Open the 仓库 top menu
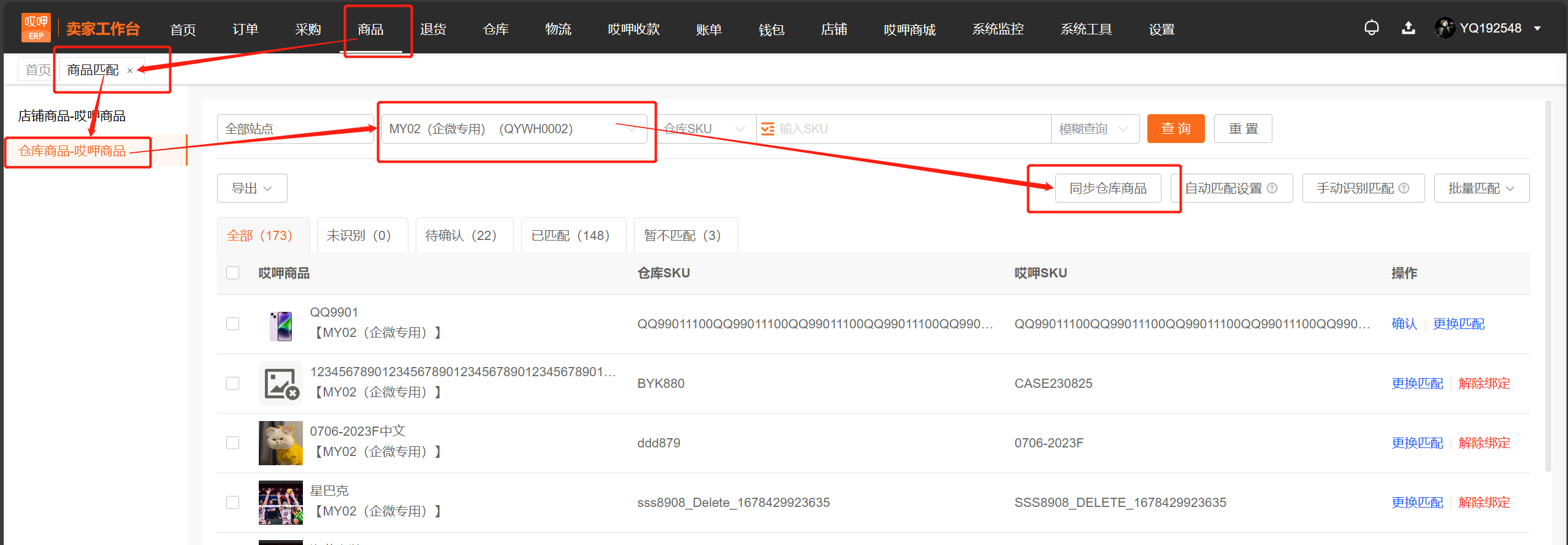The image size is (1568, 545). point(495,29)
